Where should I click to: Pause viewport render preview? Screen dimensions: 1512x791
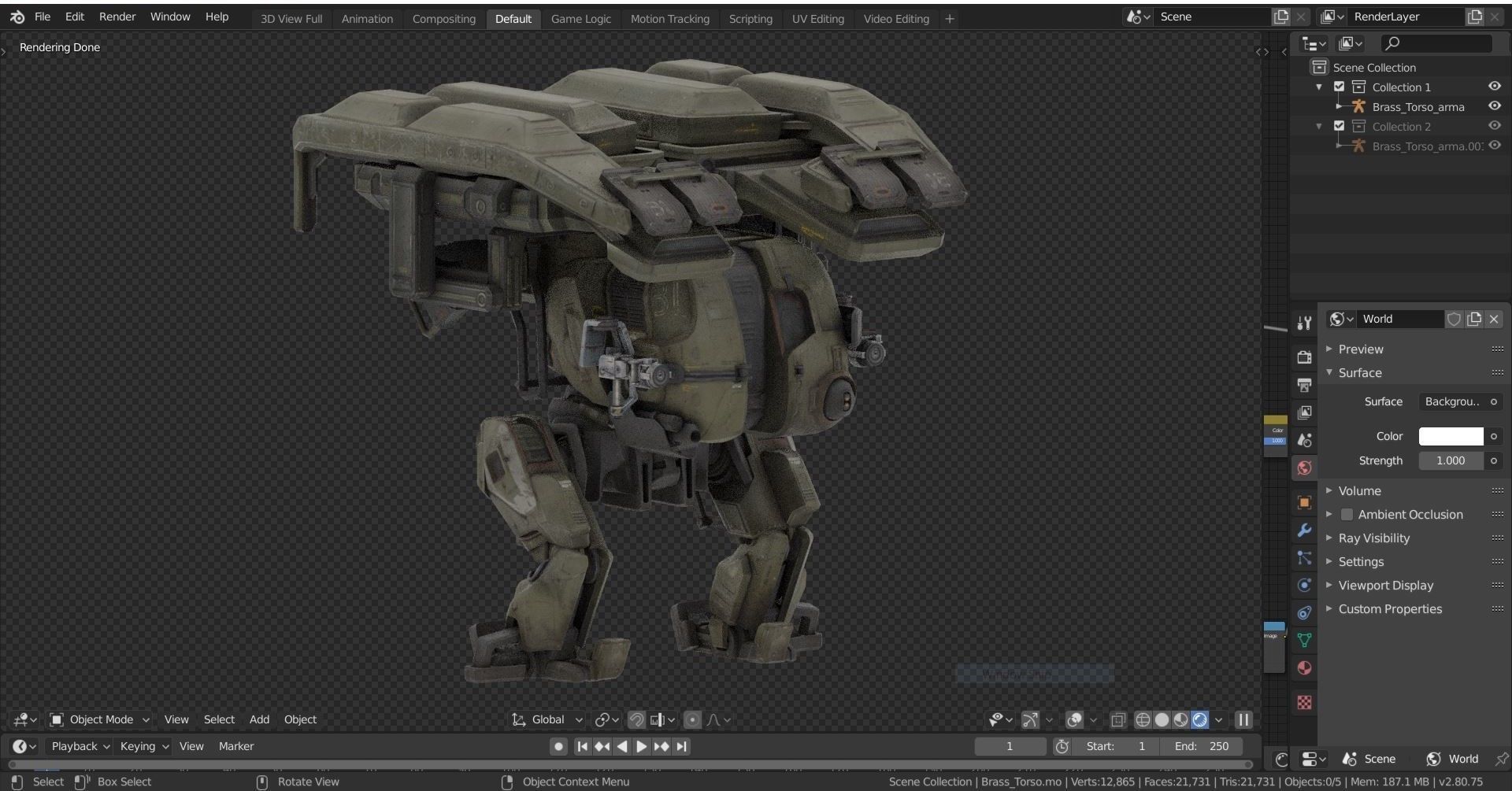click(1243, 719)
